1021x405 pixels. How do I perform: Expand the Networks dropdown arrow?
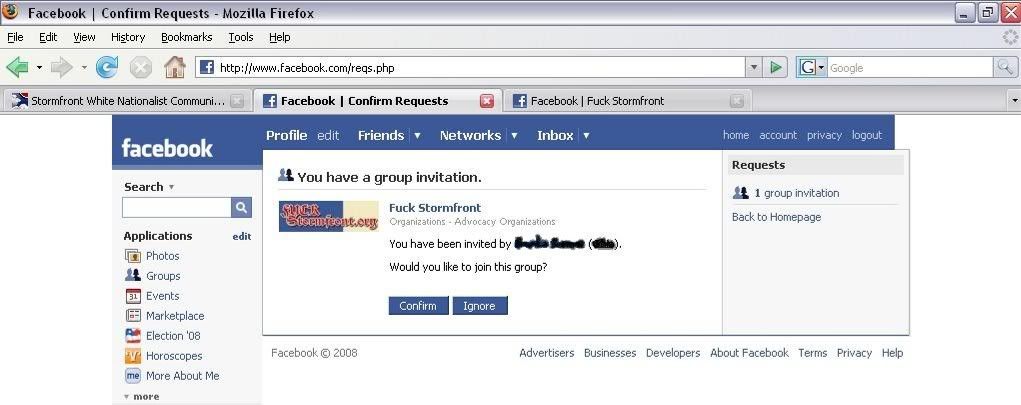[x=514, y=135]
